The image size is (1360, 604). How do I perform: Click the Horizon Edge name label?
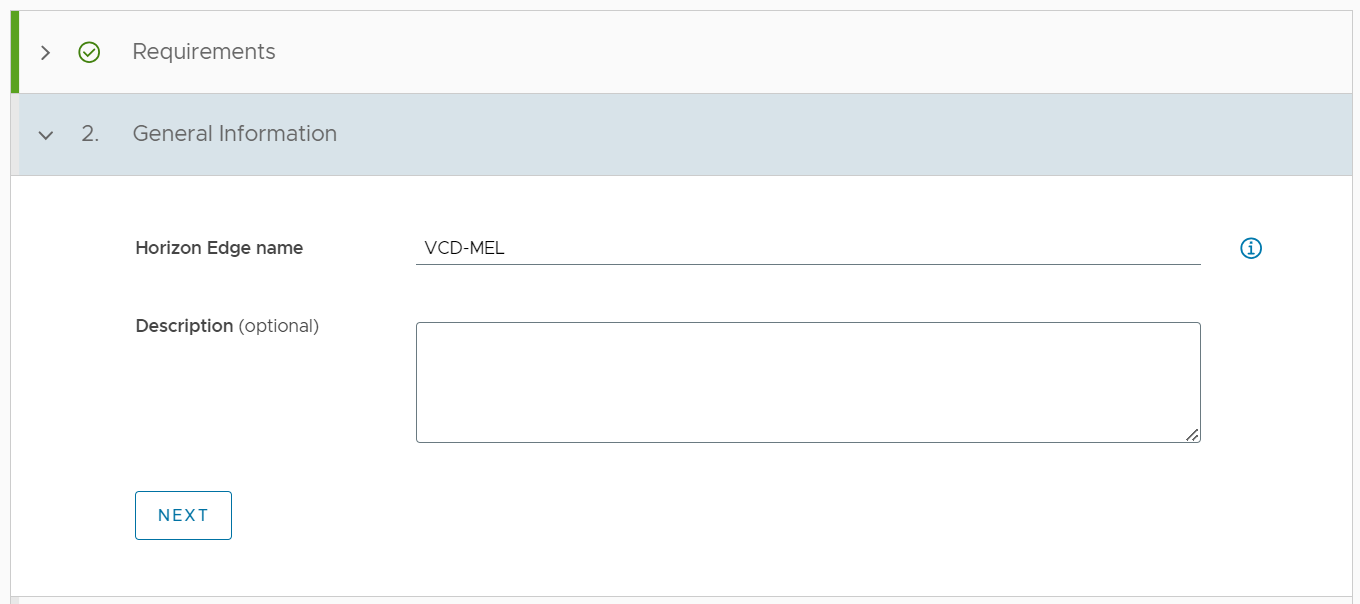pyautogui.click(x=218, y=248)
